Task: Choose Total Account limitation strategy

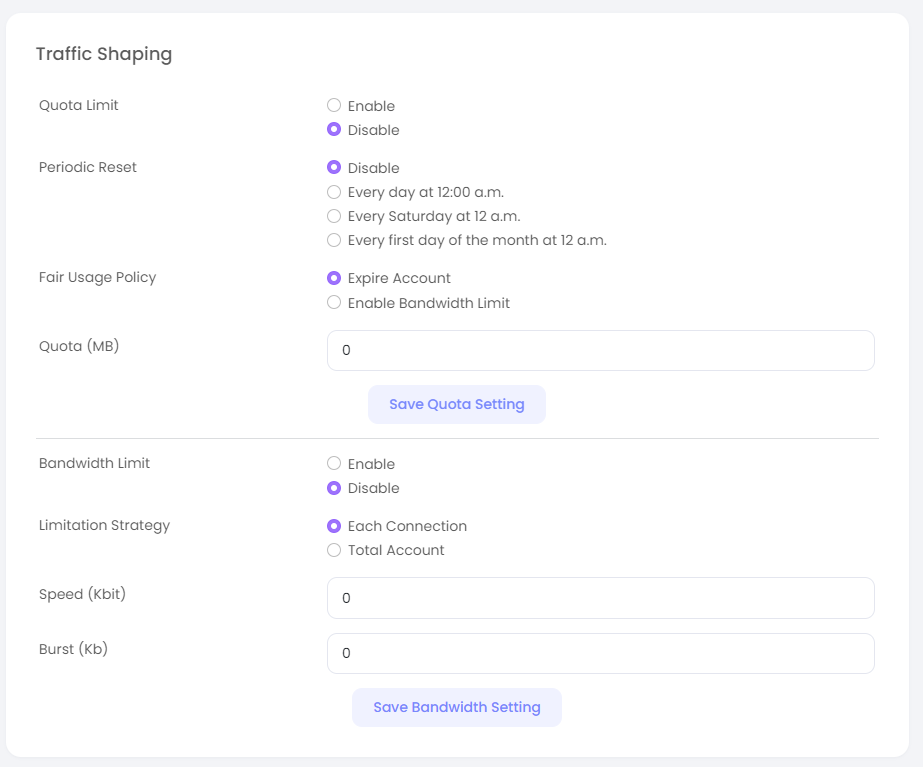Action: point(334,550)
